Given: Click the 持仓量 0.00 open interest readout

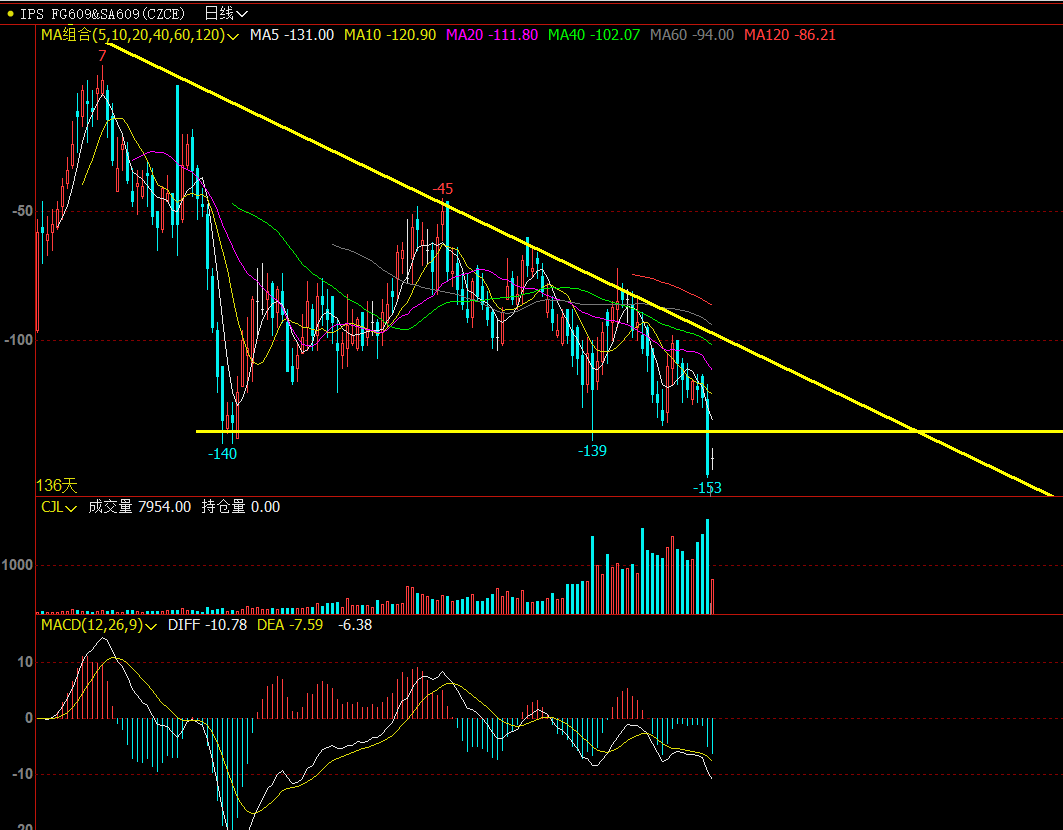Looking at the screenshot, I should 241,507.
